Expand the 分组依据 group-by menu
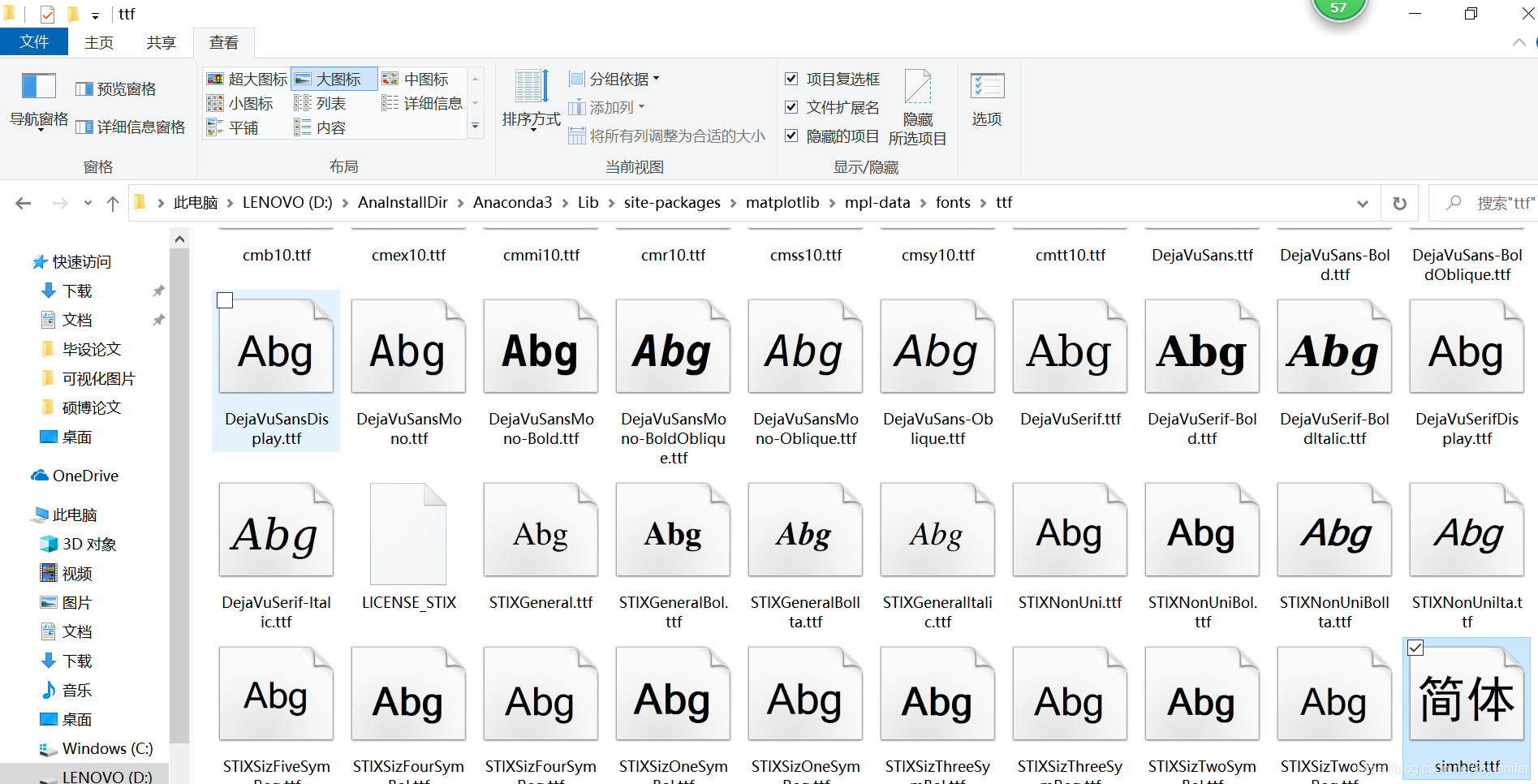This screenshot has height=784, width=1538. (x=614, y=78)
